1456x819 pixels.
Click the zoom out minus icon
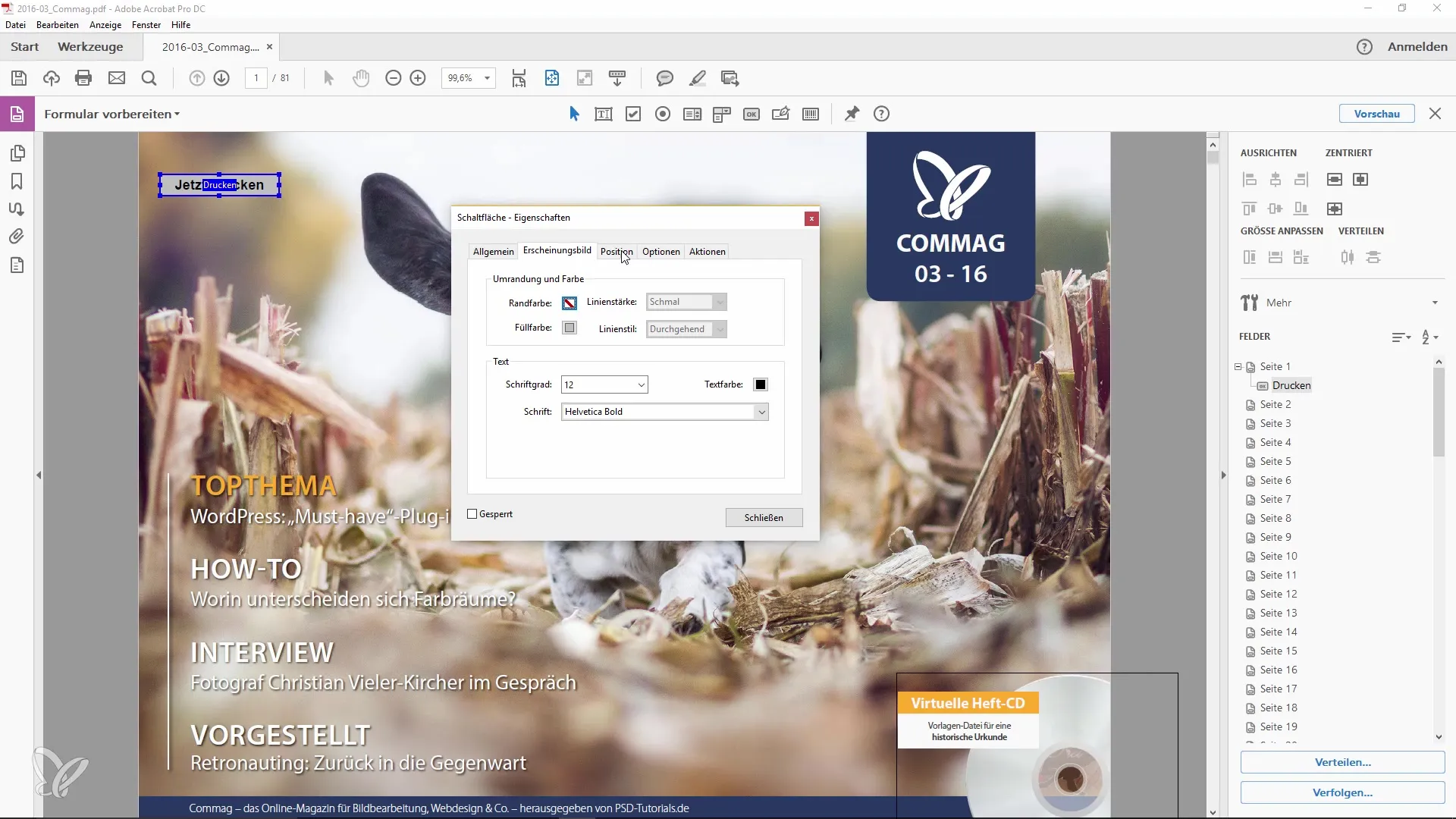393,78
